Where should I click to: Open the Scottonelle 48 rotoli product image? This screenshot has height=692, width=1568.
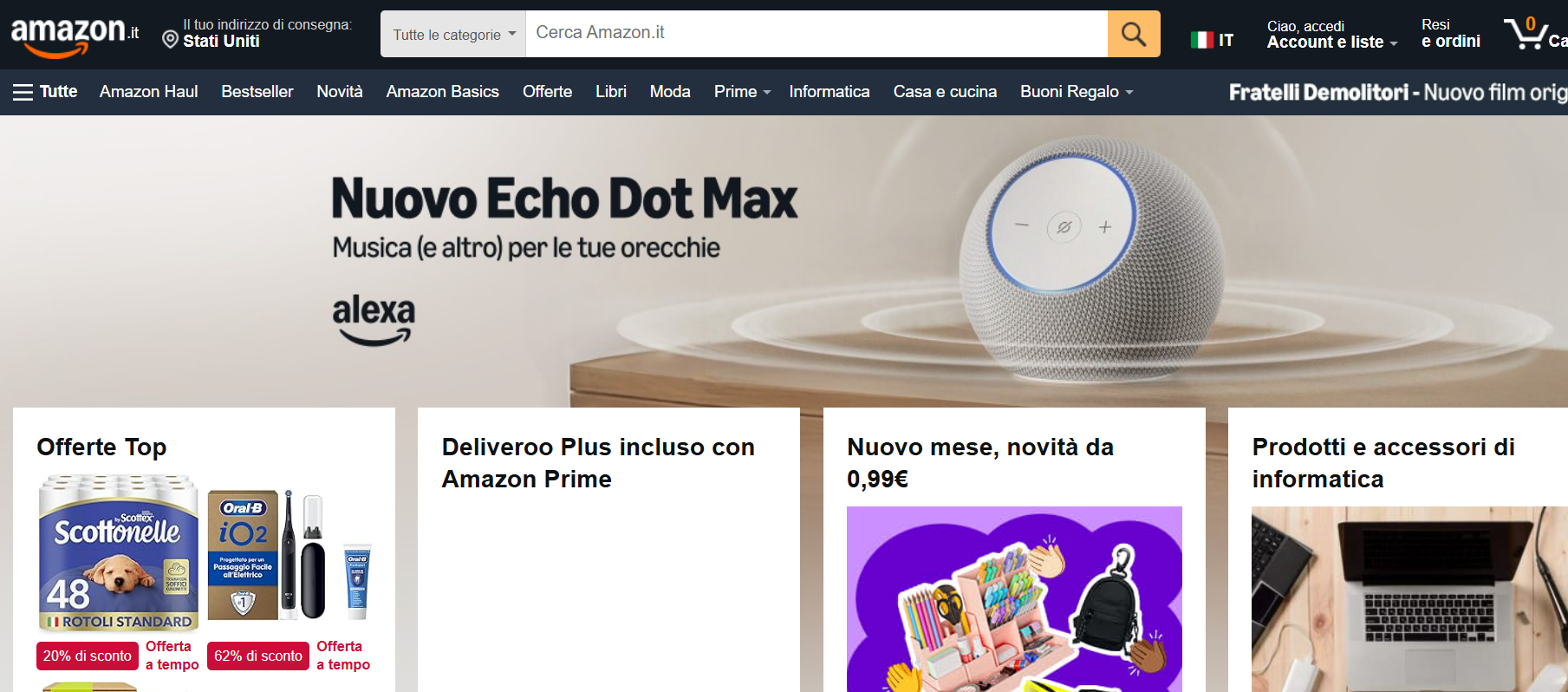pyautogui.click(x=119, y=553)
